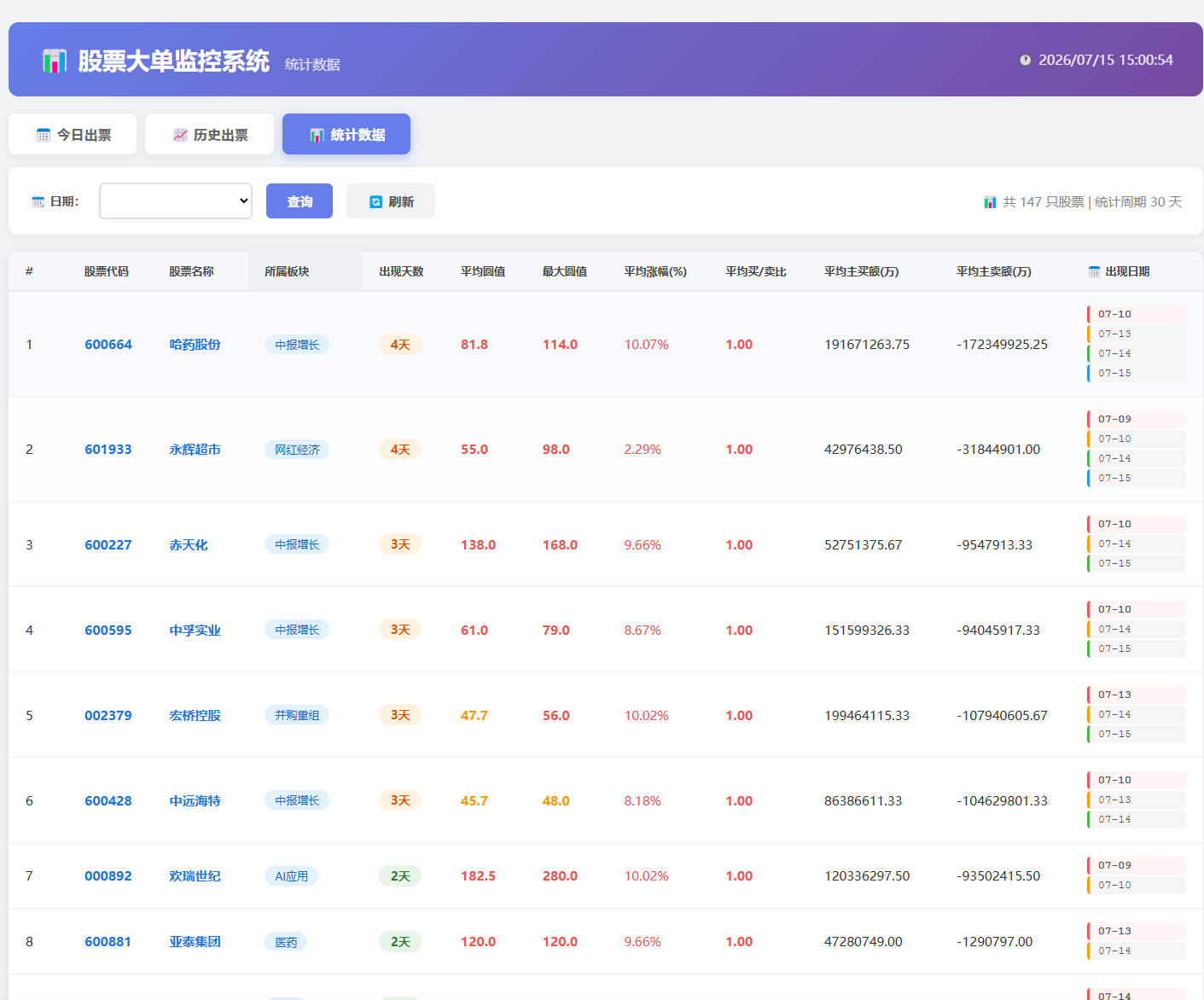This screenshot has width=1204, height=1000.
Task: Click stock name 亚泰集团
Action: coord(195,941)
